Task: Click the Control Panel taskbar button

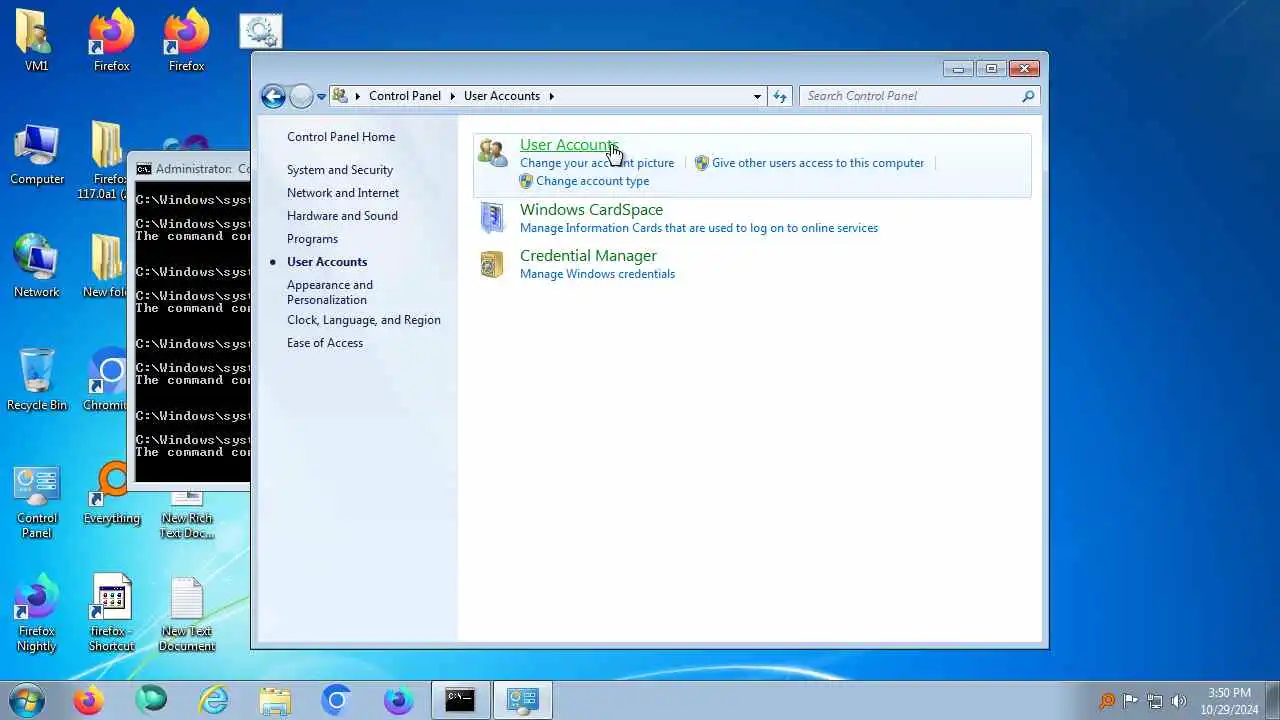Action: [x=522, y=700]
